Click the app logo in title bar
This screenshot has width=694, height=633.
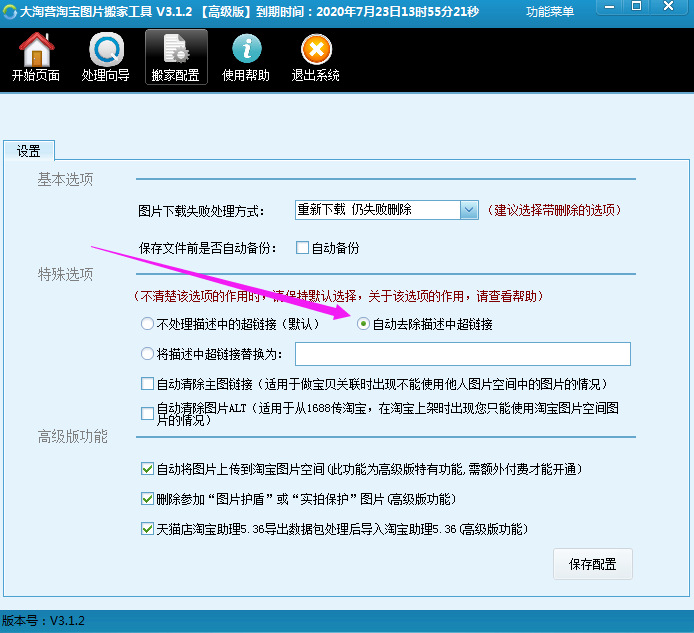(x=9, y=12)
